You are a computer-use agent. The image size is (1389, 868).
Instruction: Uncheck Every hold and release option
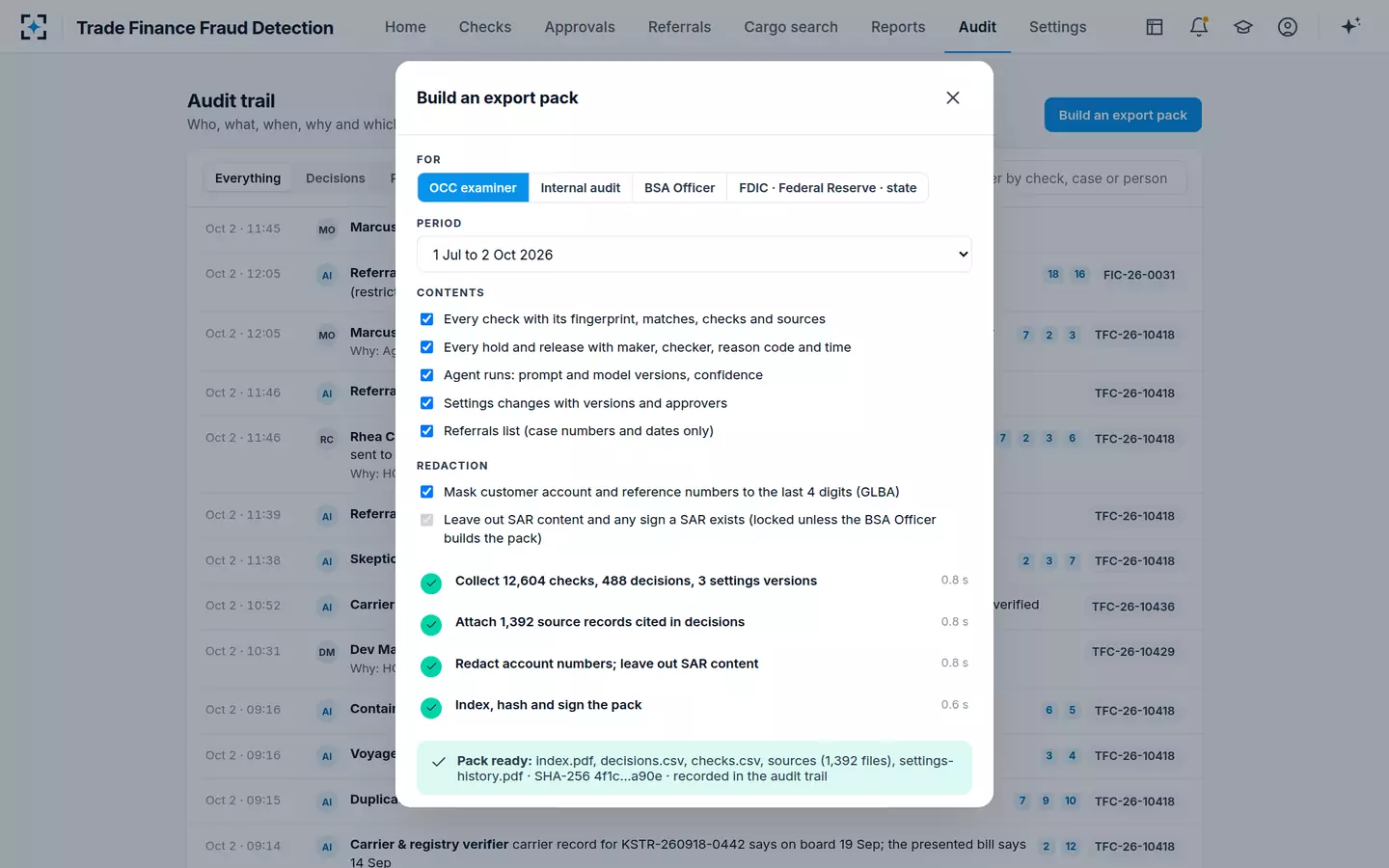pyautogui.click(x=426, y=347)
